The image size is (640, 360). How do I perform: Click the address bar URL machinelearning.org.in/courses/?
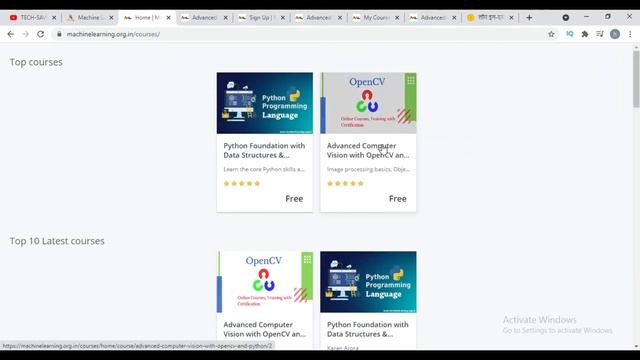pyautogui.click(x=113, y=34)
